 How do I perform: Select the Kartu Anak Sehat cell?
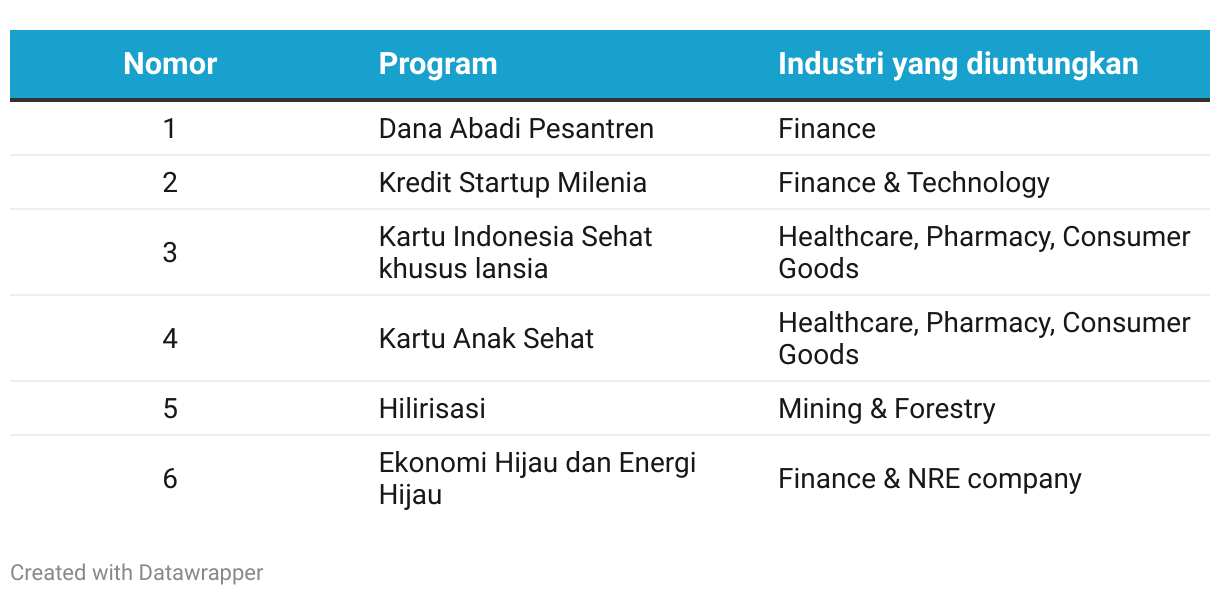pos(486,339)
